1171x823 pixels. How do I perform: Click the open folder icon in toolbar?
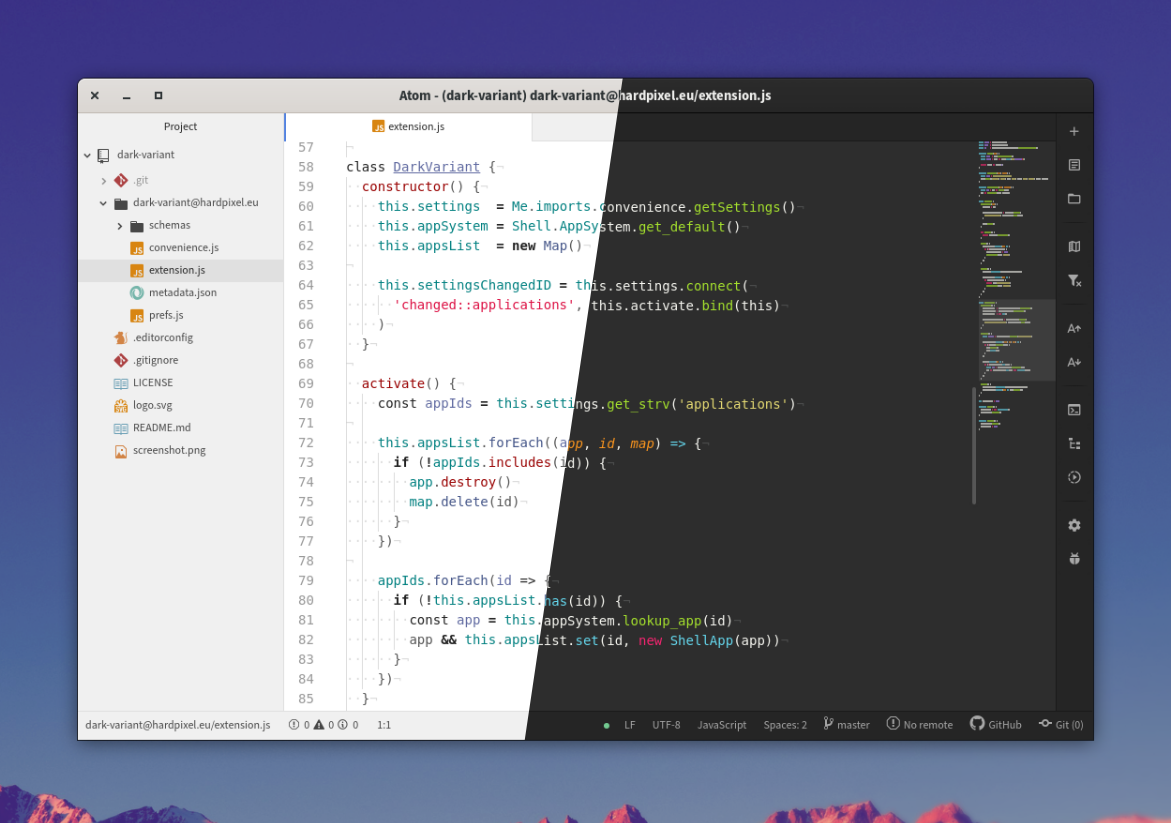1074,199
